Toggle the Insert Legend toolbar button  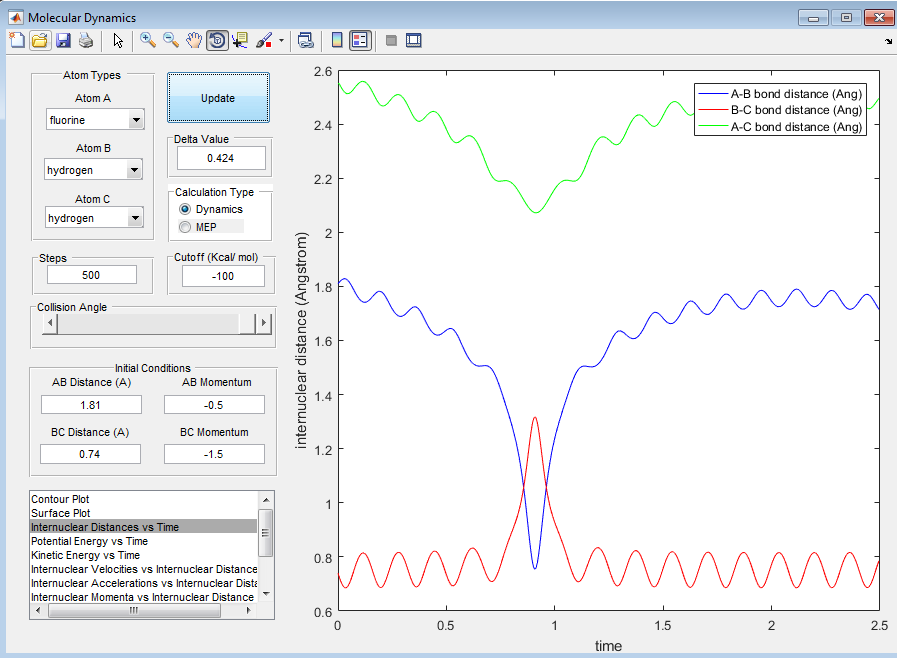[x=360, y=40]
